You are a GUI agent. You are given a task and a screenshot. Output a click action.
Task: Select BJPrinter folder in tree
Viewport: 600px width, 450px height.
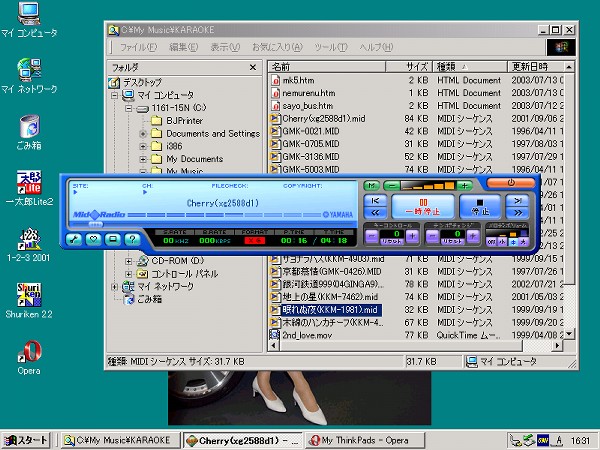(184, 121)
